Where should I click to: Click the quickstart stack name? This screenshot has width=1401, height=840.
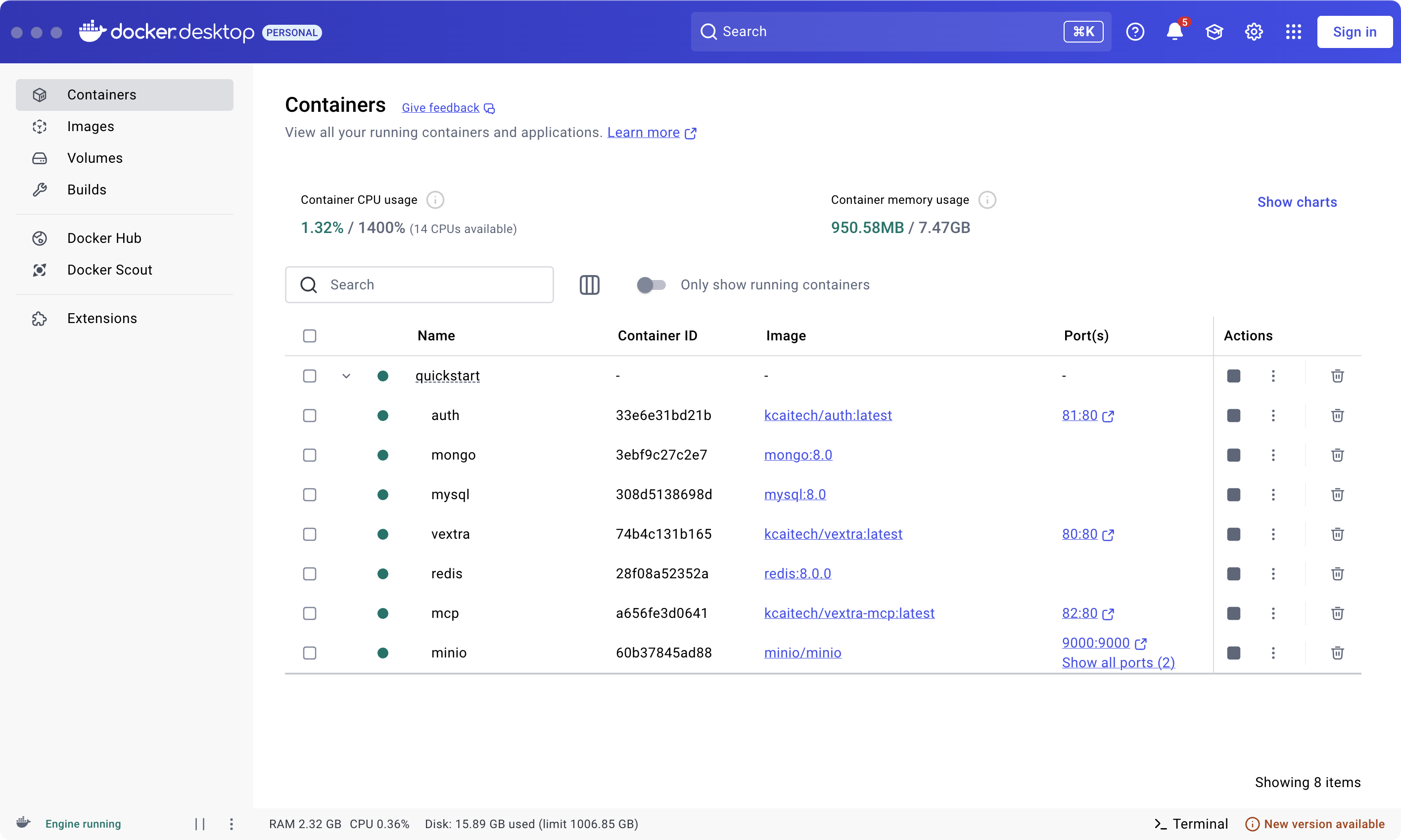click(447, 376)
